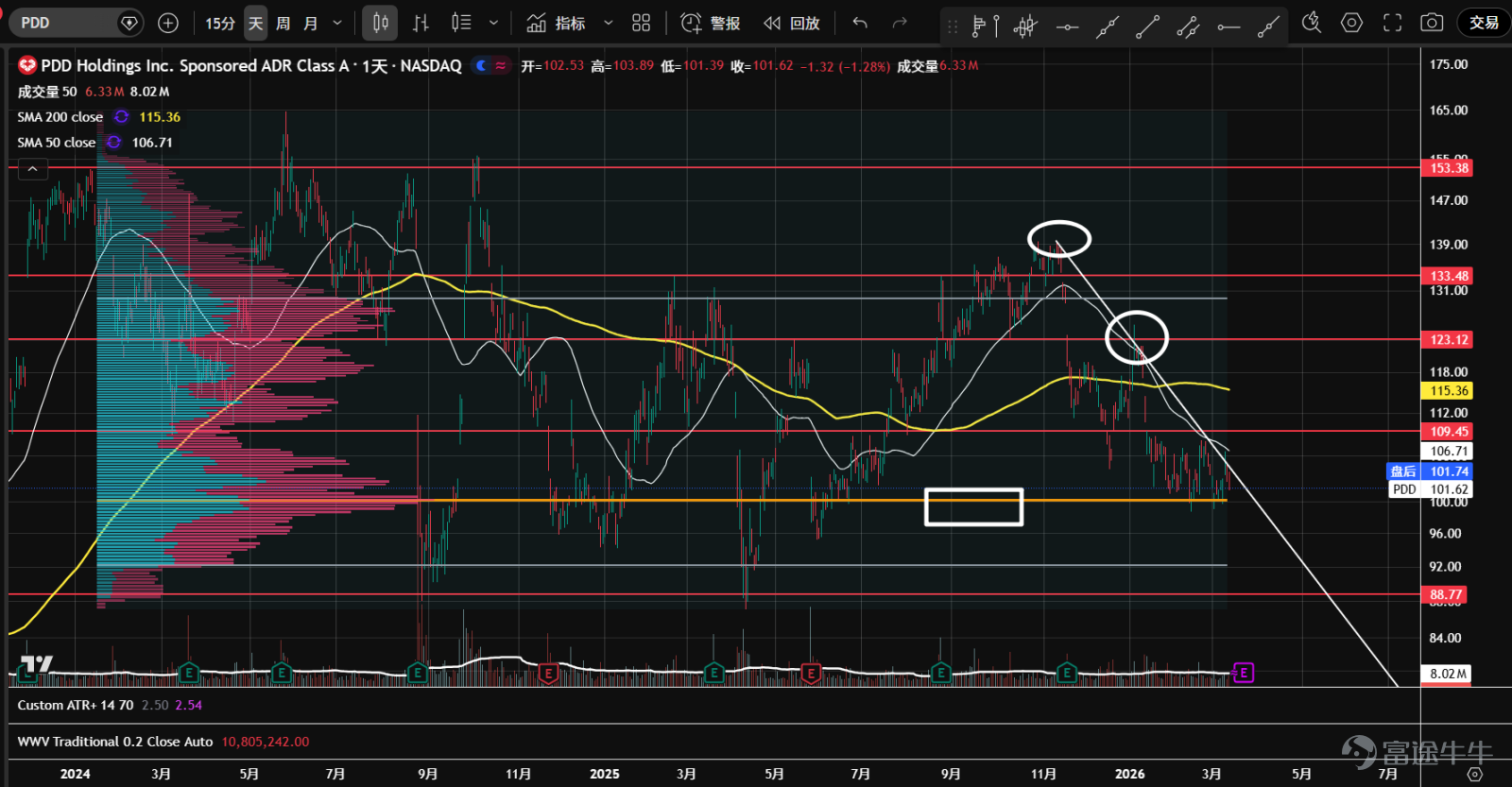
Task: Open the PDD symbol search box
Action: coord(76,23)
